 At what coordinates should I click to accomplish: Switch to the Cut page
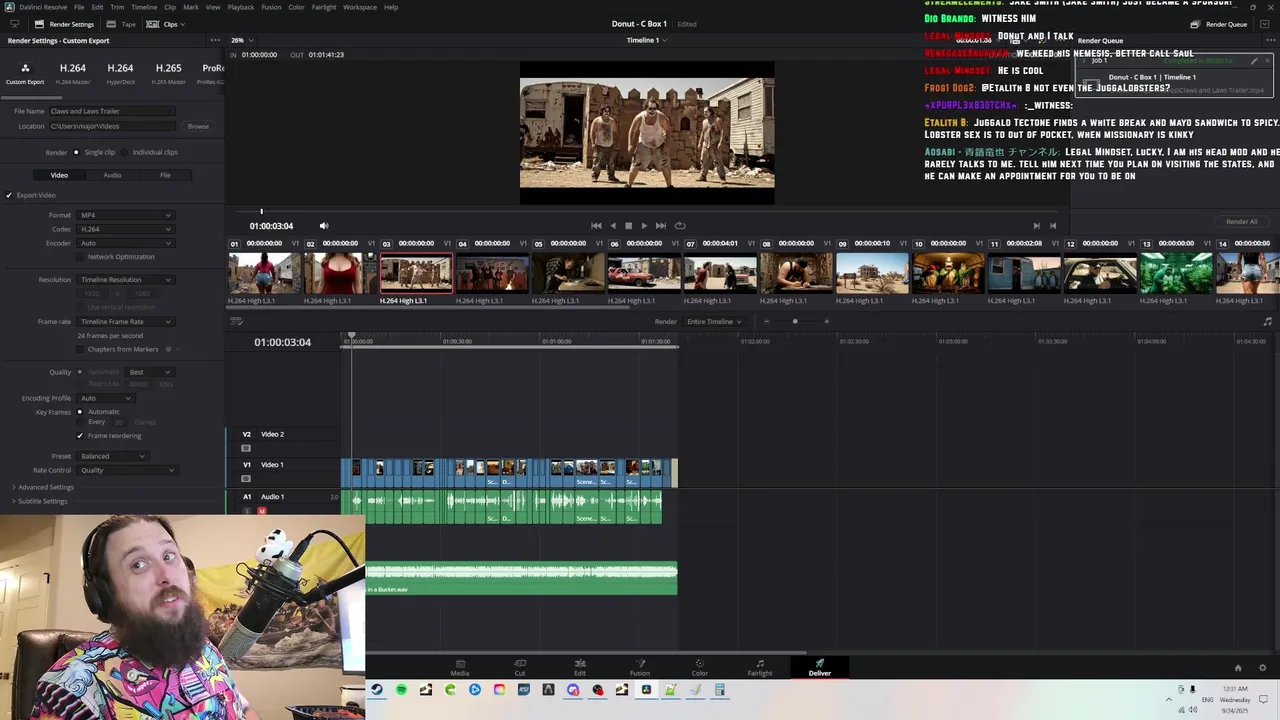pyautogui.click(x=520, y=667)
